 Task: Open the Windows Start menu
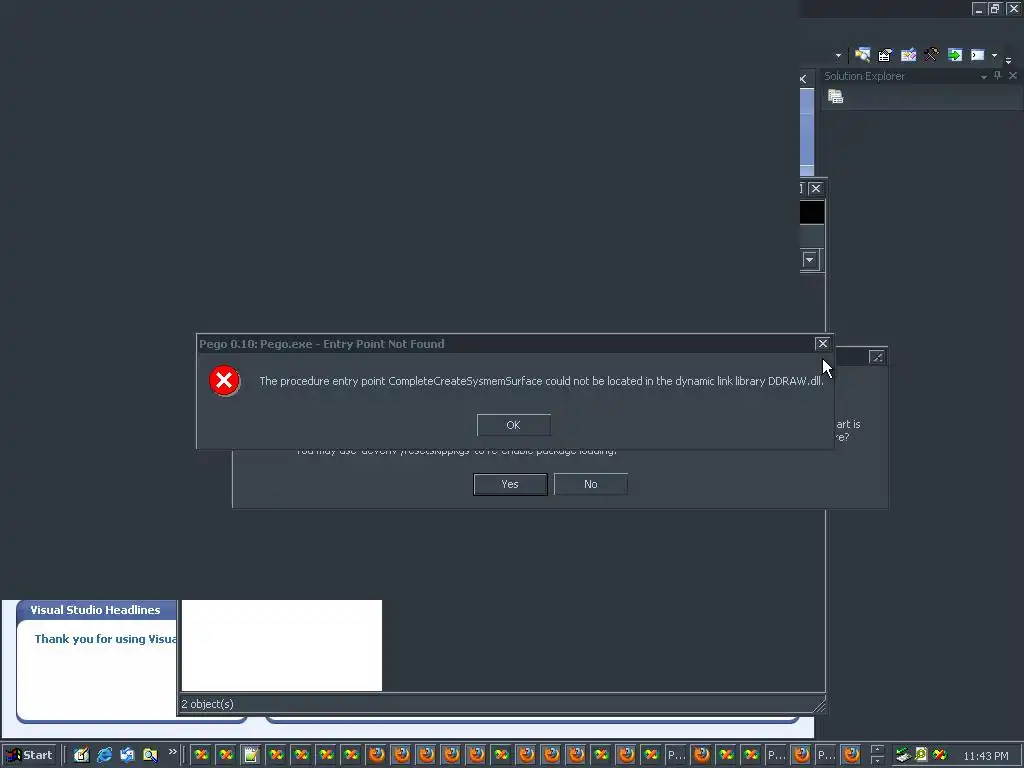coord(29,755)
